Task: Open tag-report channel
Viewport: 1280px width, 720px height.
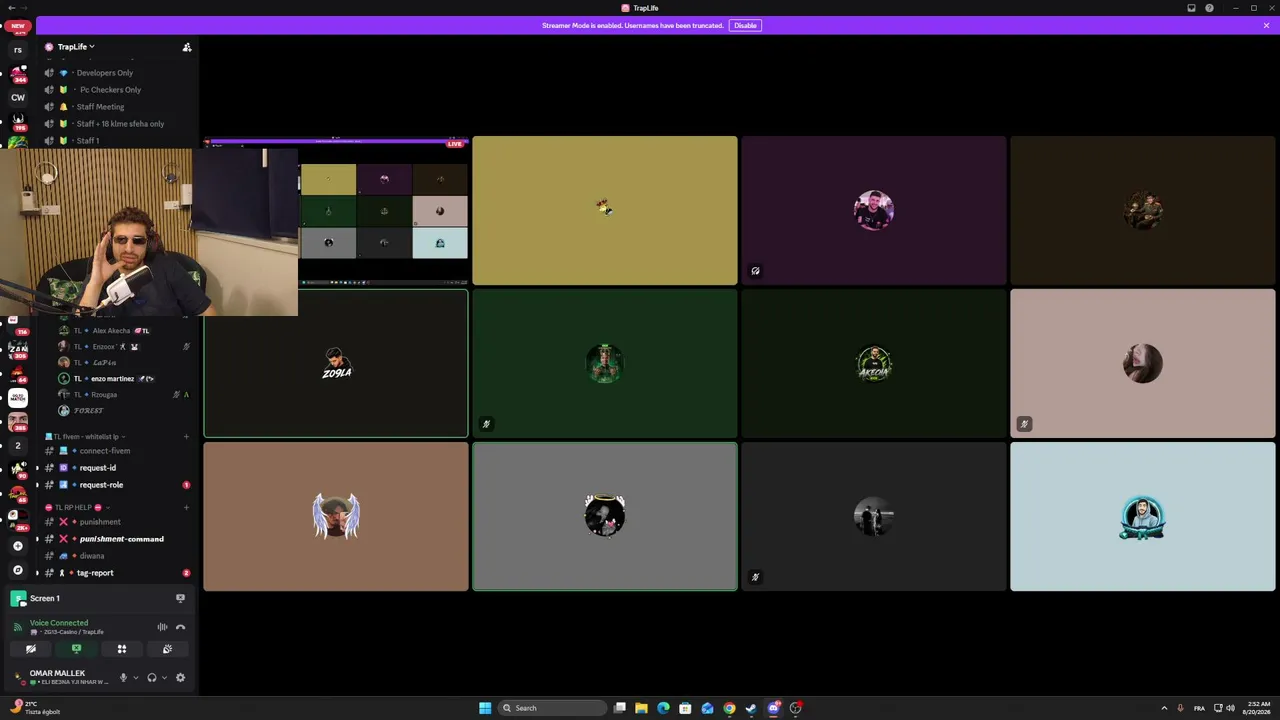Action: pos(95,573)
